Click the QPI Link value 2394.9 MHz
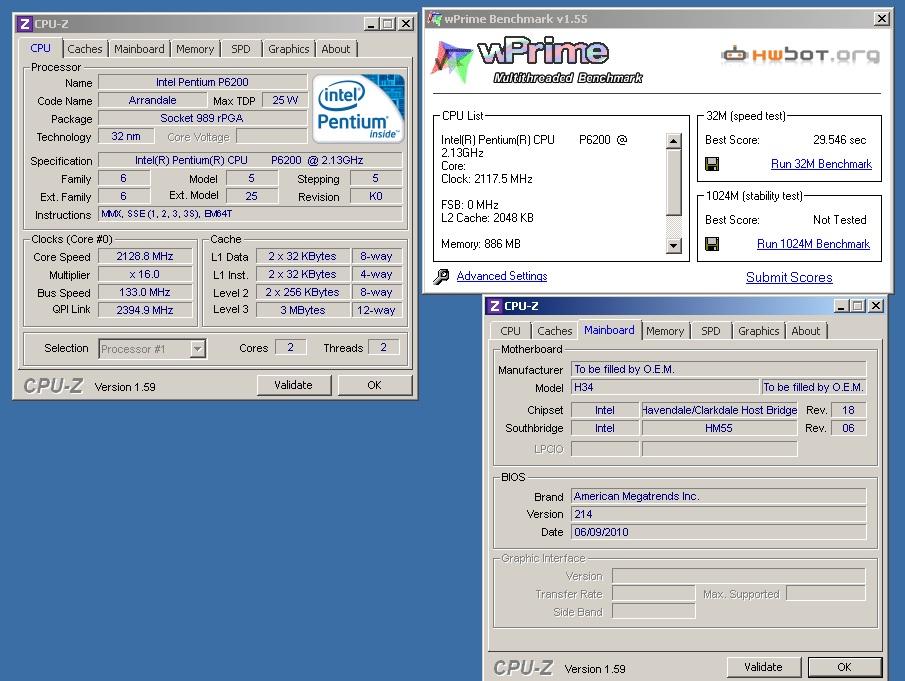This screenshot has width=905, height=681. (145, 310)
